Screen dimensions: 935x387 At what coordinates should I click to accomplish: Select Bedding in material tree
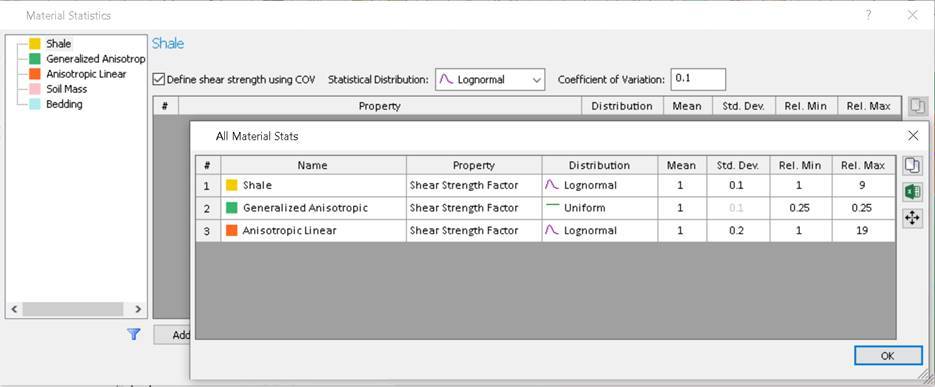coord(64,104)
